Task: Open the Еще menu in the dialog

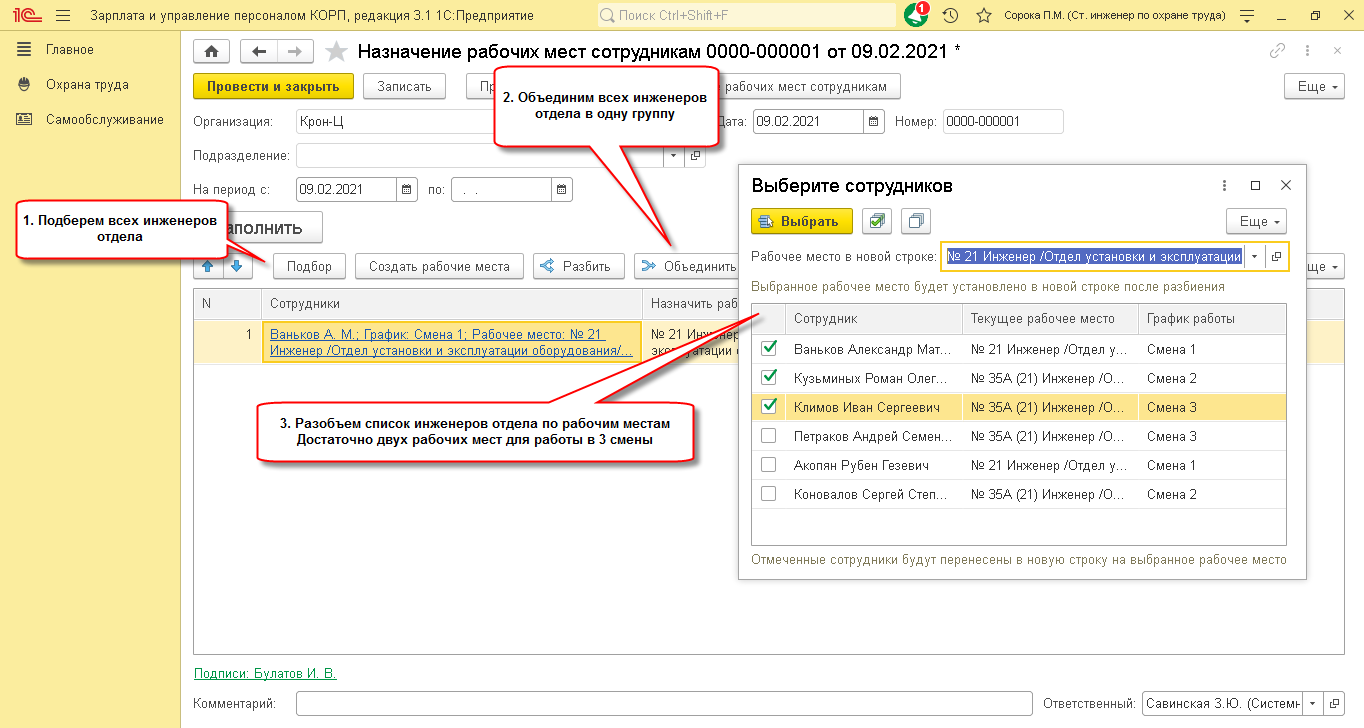Action: point(1256,221)
